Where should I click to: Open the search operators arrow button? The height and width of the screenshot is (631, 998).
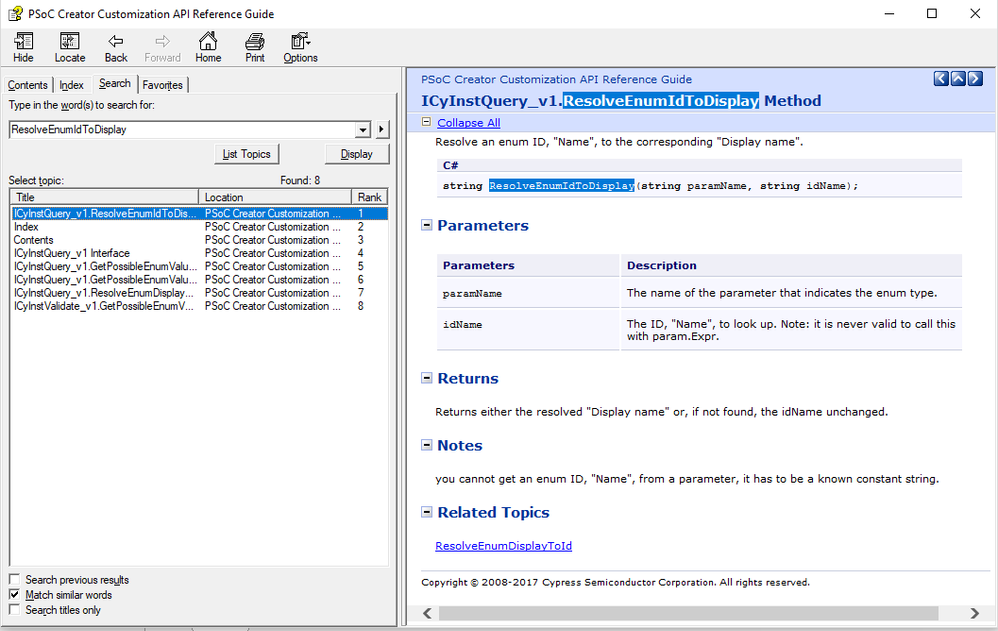pyautogui.click(x=381, y=130)
